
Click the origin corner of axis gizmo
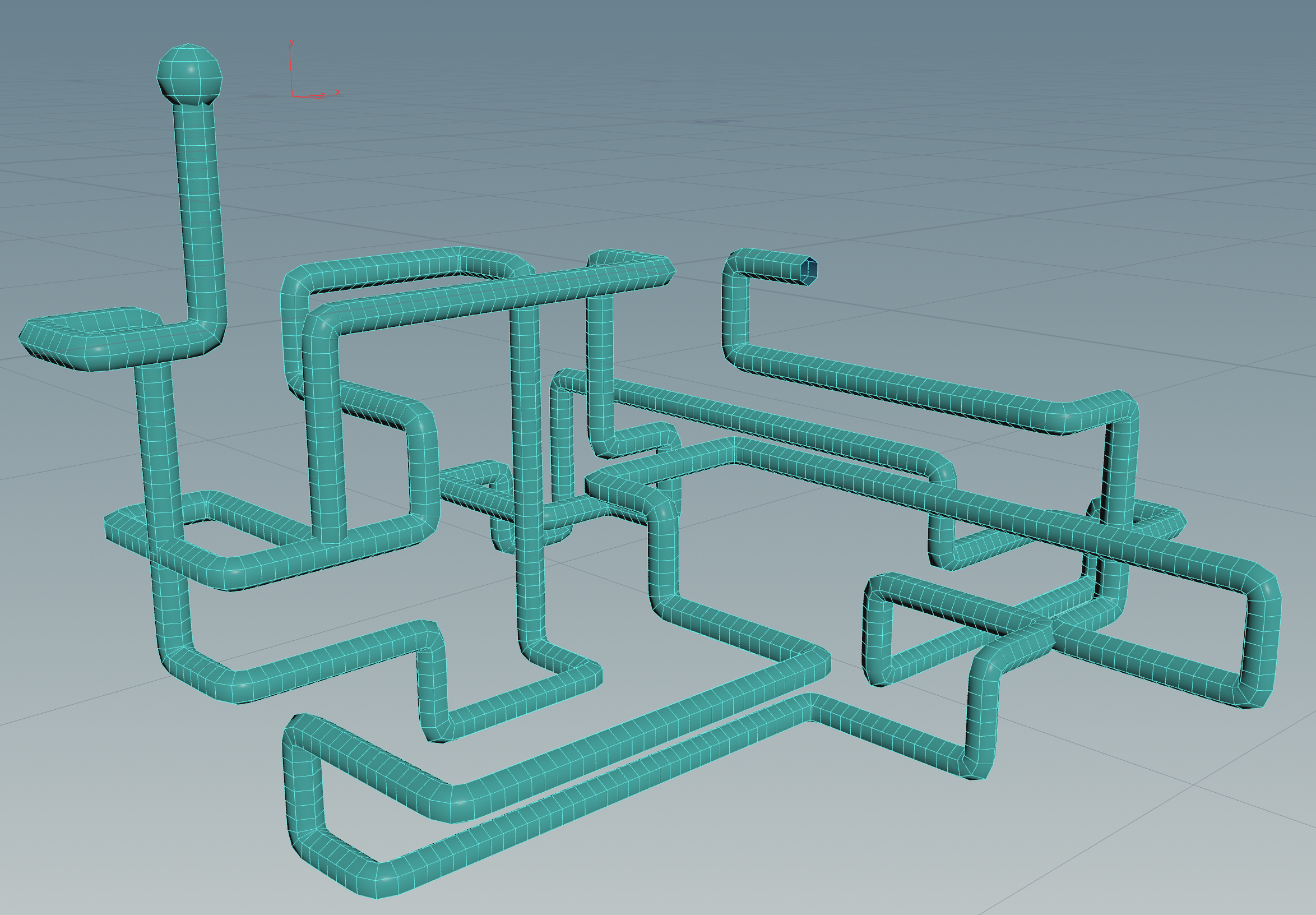tap(293, 96)
